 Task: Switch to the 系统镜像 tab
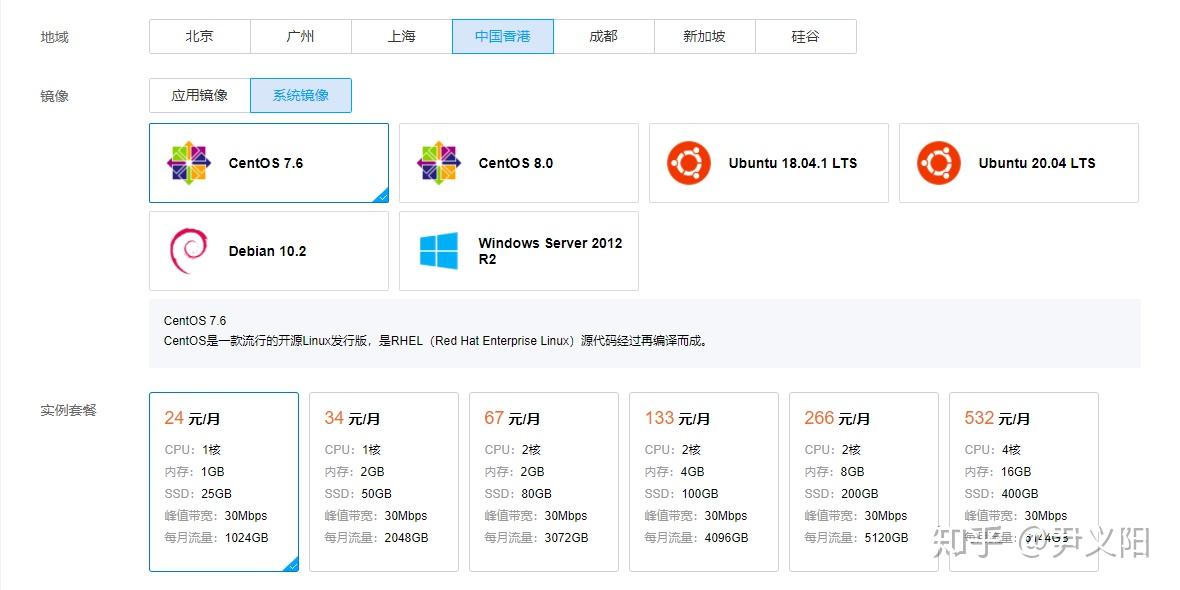click(300, 96)
